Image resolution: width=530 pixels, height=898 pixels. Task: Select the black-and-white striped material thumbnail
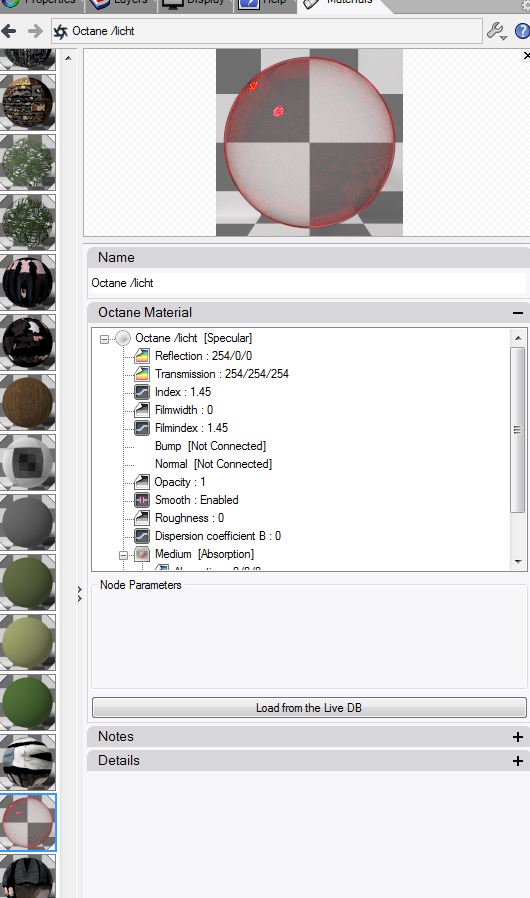(x=28, y=762)
